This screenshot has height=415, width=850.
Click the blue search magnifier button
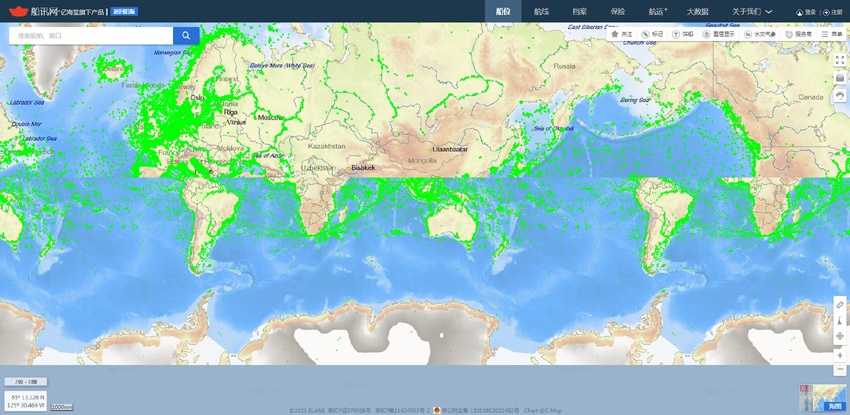pyautogui.click(x=186, y=35)
